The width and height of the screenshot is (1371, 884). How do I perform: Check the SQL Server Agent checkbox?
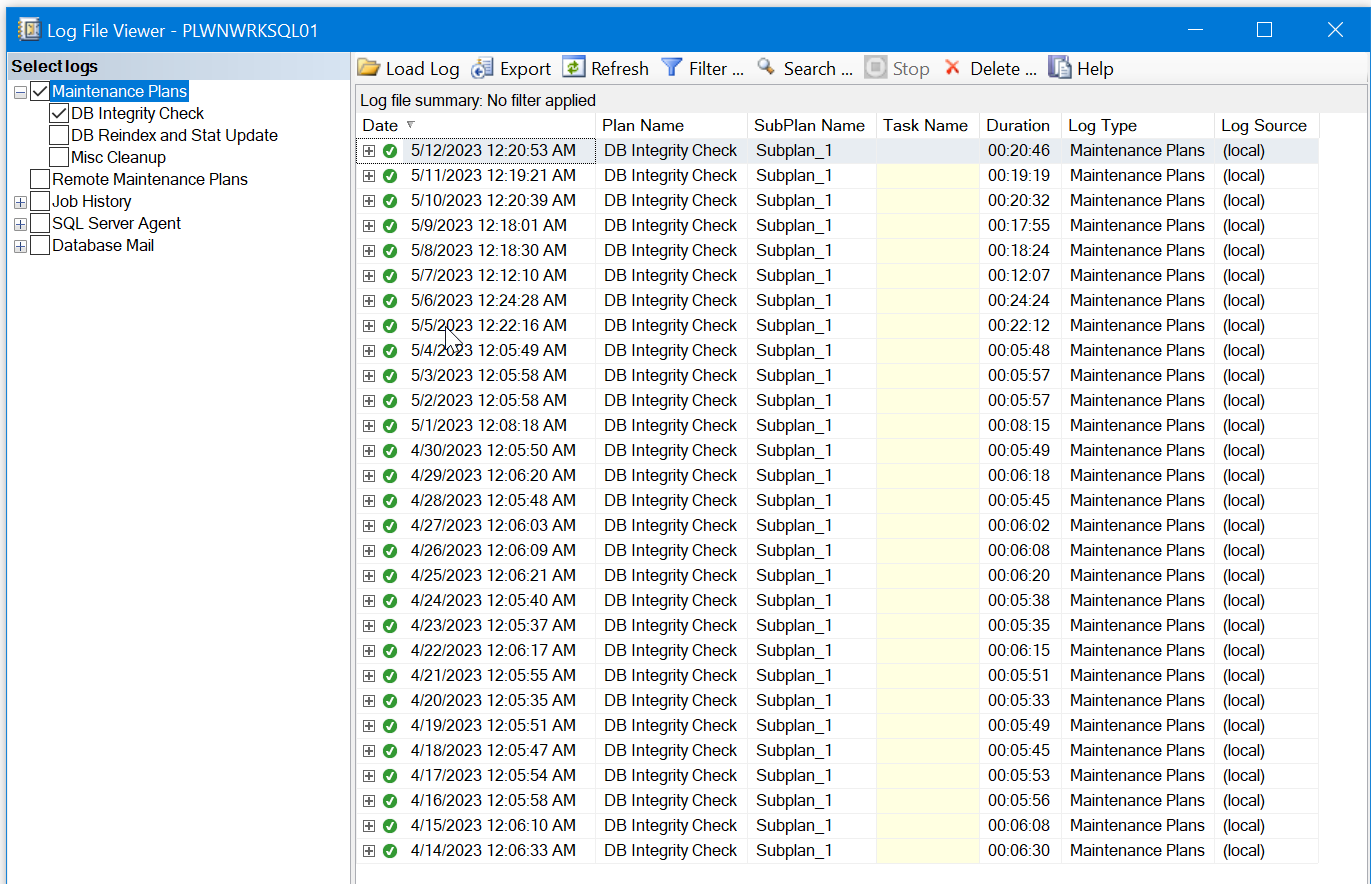[40, 224]
